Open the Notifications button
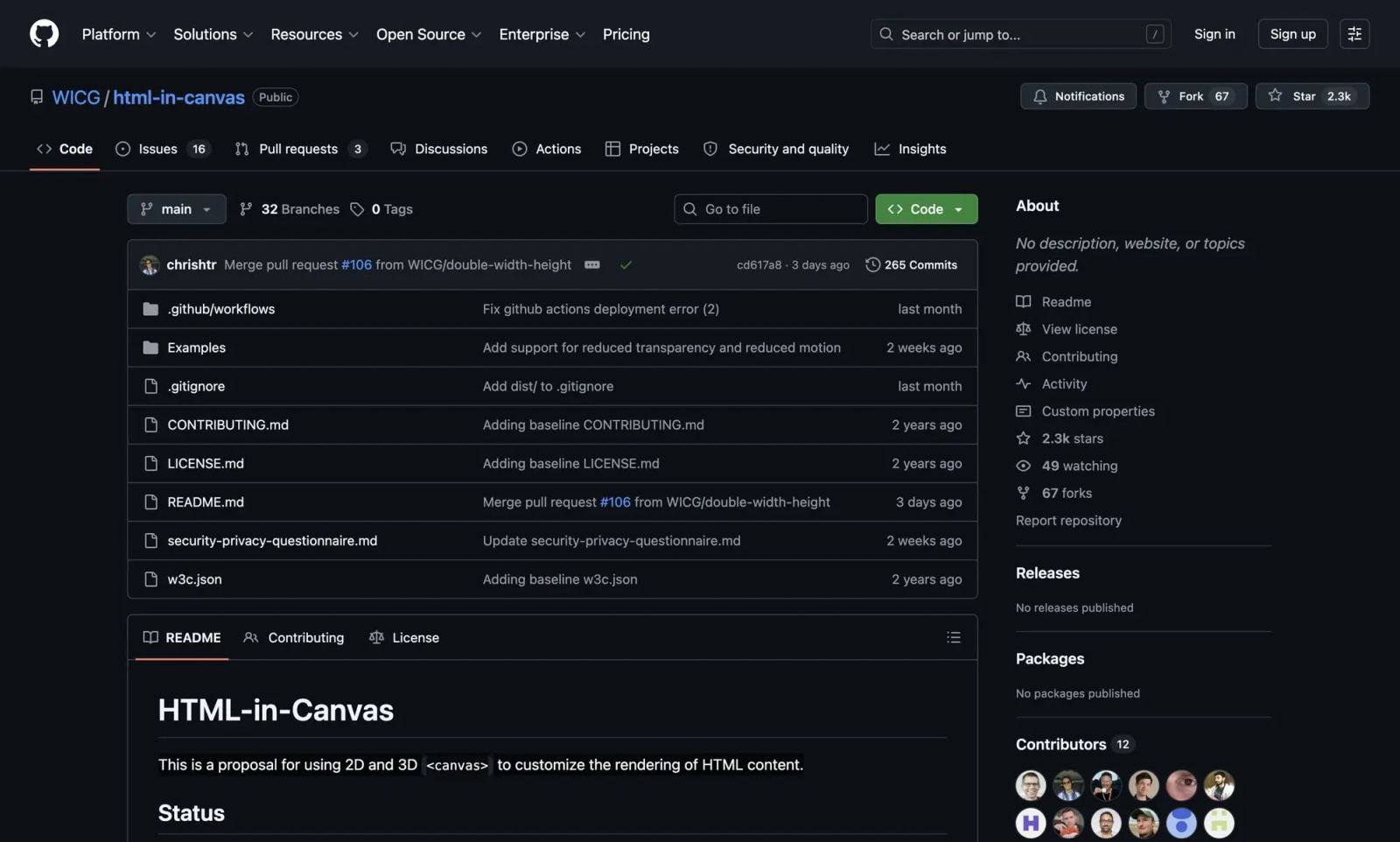 (1078, 96)
